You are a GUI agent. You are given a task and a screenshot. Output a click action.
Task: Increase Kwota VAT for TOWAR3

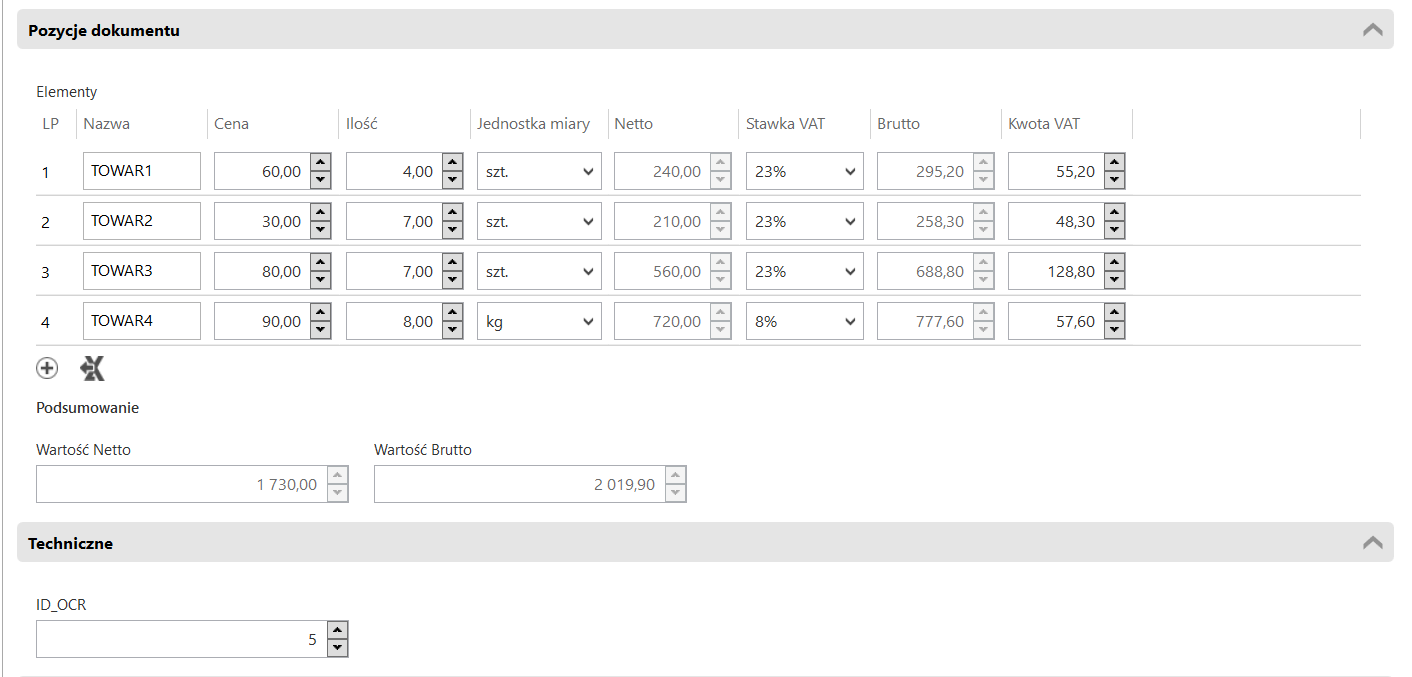click(1116, 262)
